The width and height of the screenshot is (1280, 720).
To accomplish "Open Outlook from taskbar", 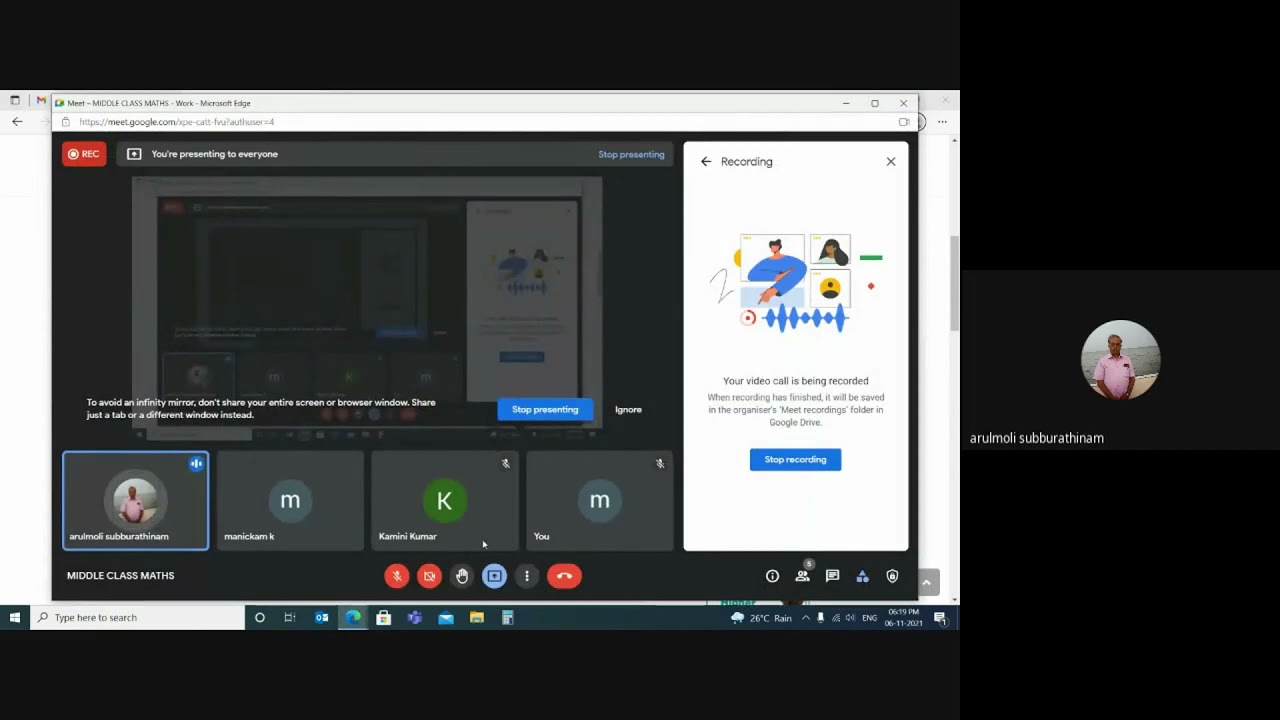I will (322, 618).
